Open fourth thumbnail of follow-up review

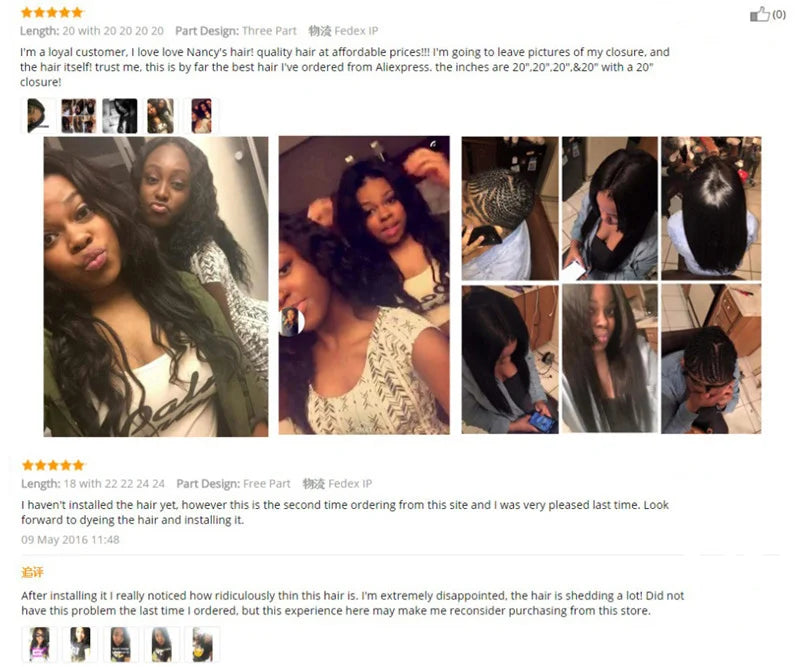pos(161,645)
